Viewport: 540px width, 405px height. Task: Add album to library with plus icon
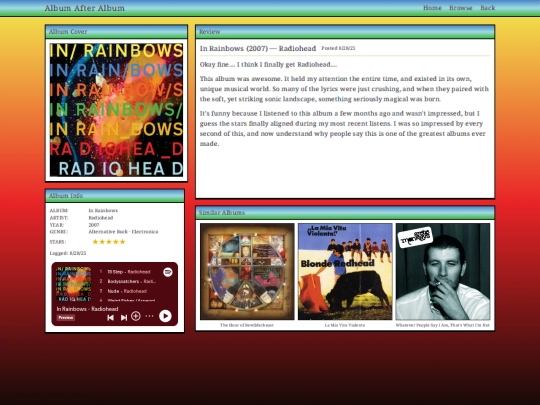coord(136,316)
